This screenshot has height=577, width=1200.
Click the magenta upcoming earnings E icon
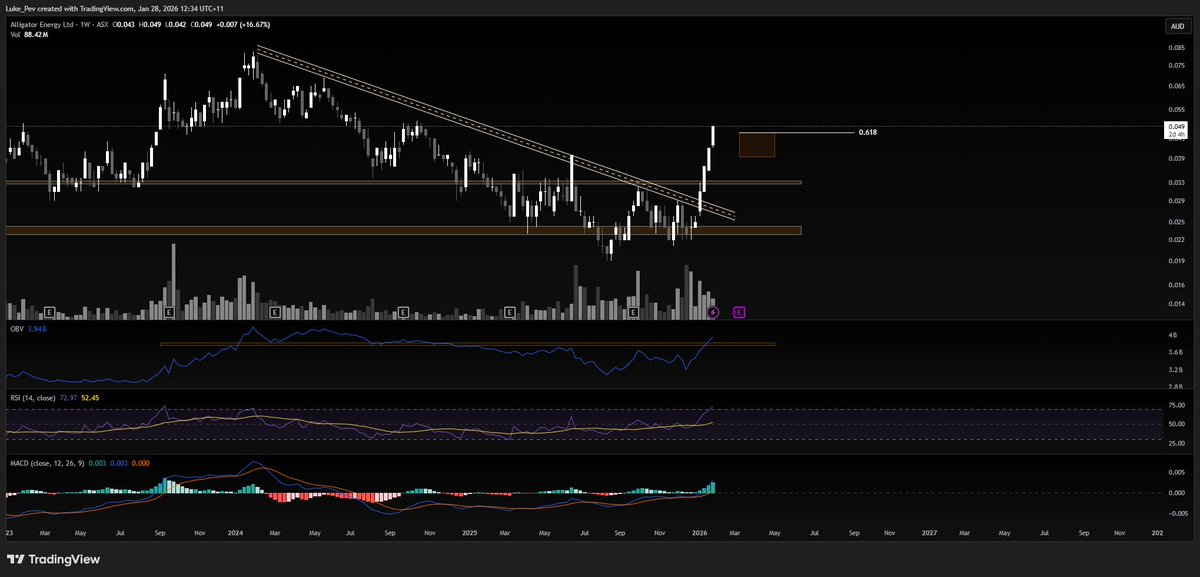(x=740, y=313)
